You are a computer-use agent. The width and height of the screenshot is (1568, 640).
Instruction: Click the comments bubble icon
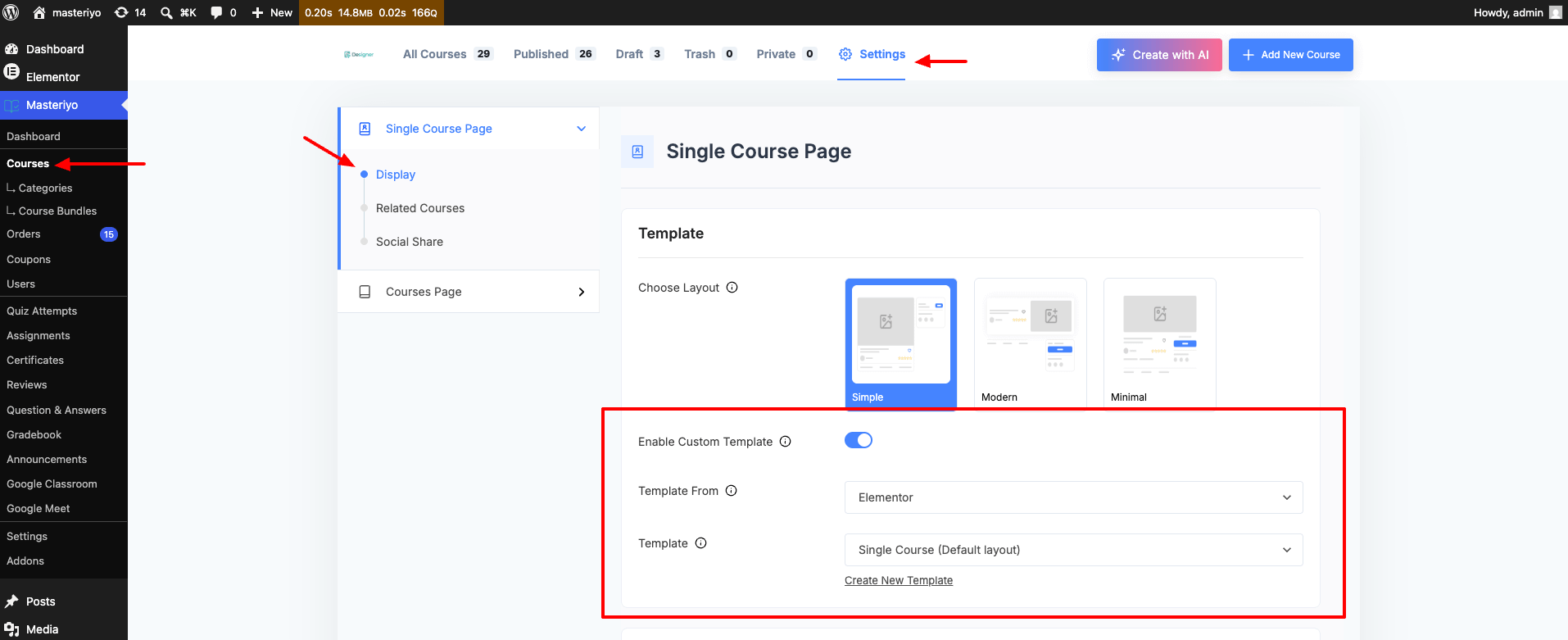[216, 12]
